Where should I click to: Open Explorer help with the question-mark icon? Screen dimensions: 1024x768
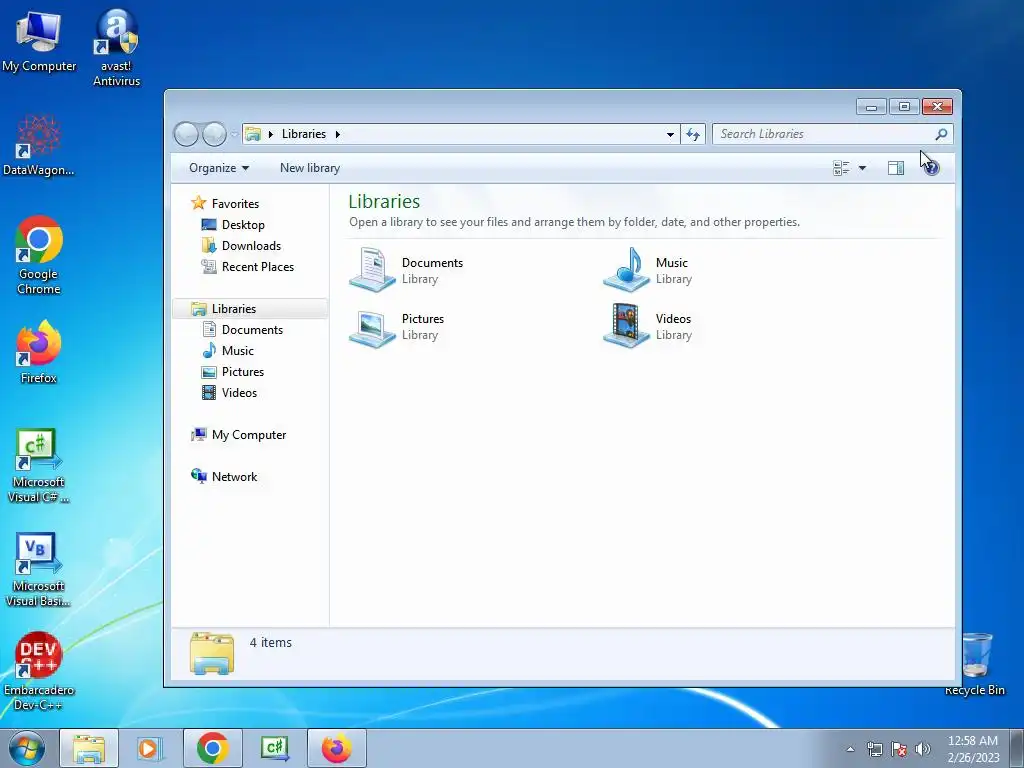(932, 168)
